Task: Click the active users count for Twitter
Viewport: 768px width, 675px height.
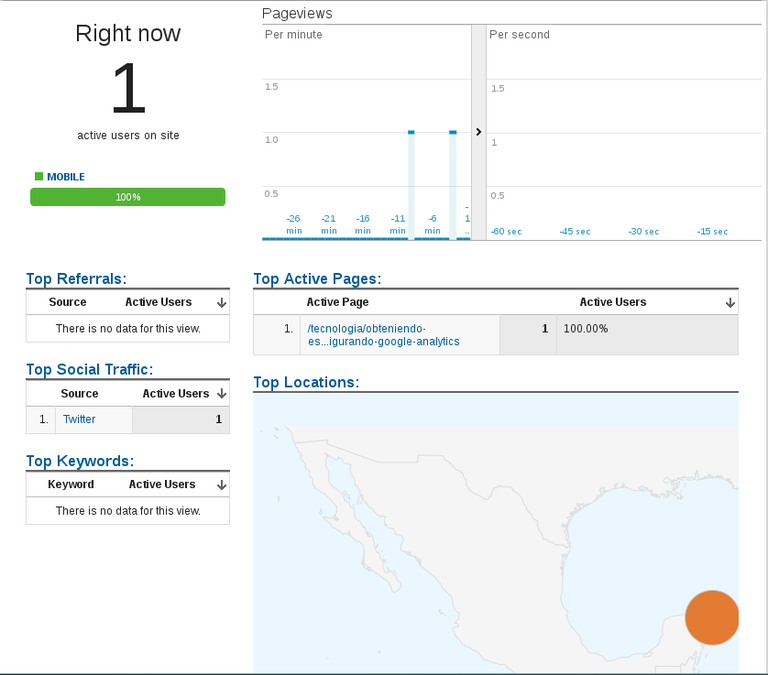Action: pos(218,419)
